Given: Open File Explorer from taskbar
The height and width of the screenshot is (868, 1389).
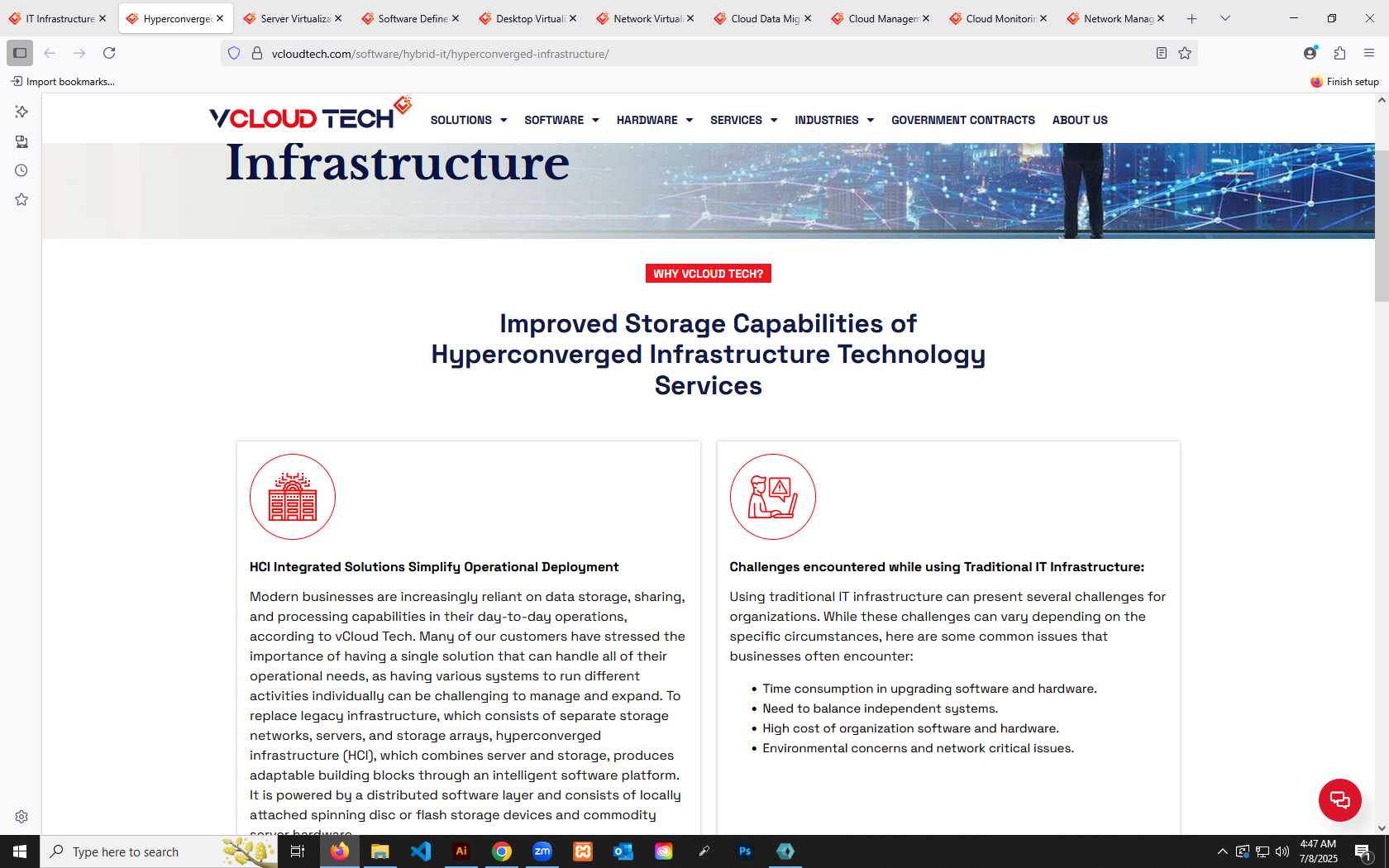Looking at the screenshot, I should tap(379, 851).
